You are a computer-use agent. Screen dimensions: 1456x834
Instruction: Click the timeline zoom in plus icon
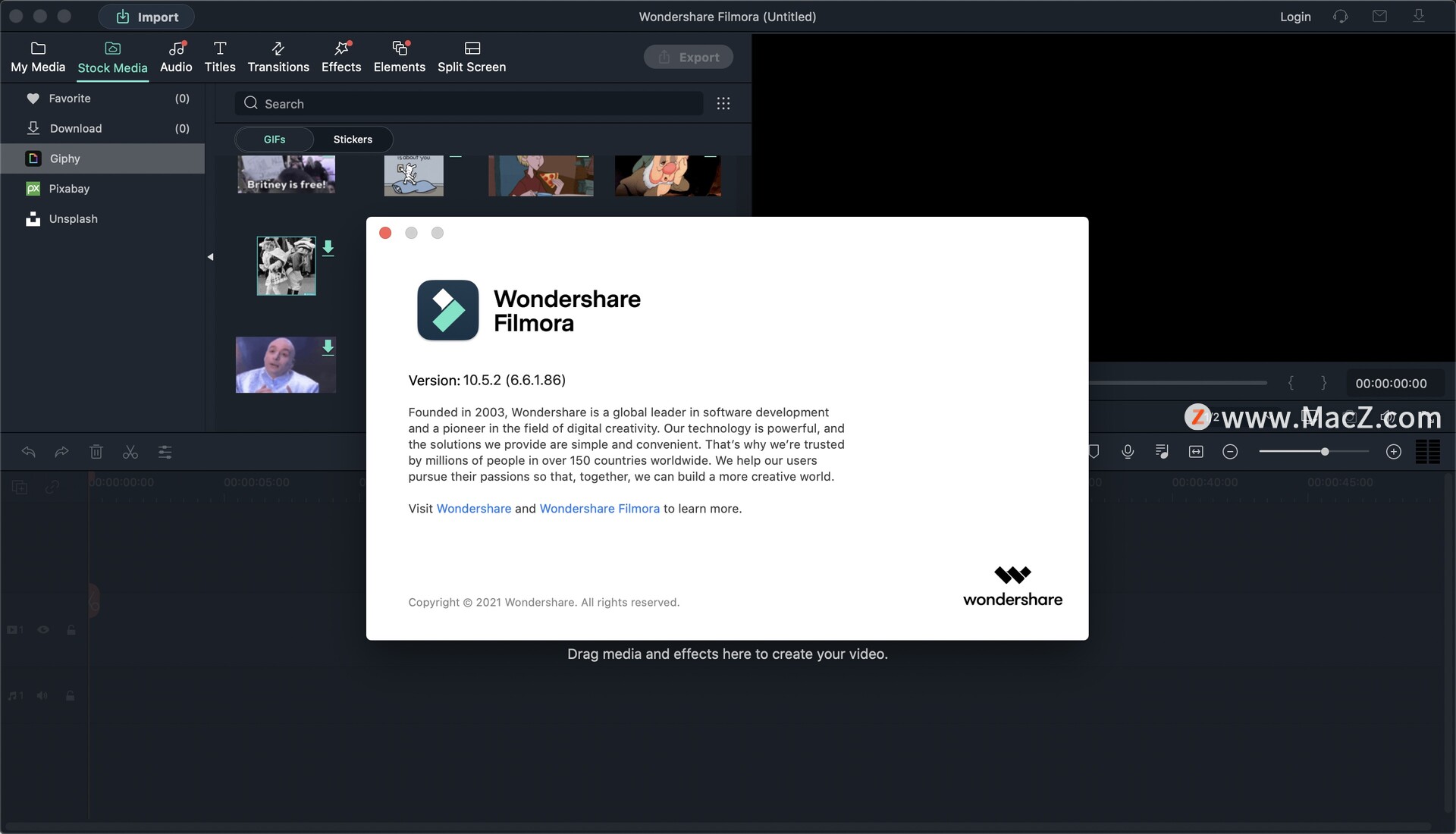(1393, 452)
